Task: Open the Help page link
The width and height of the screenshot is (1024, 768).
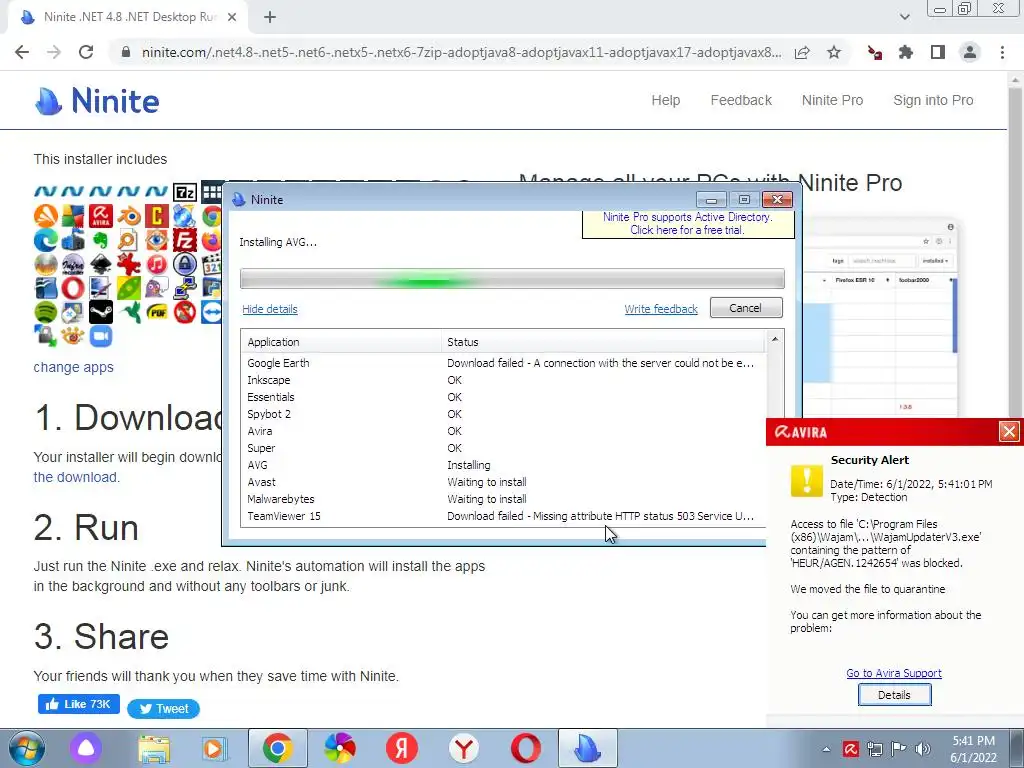Action: tap(665, 101)
